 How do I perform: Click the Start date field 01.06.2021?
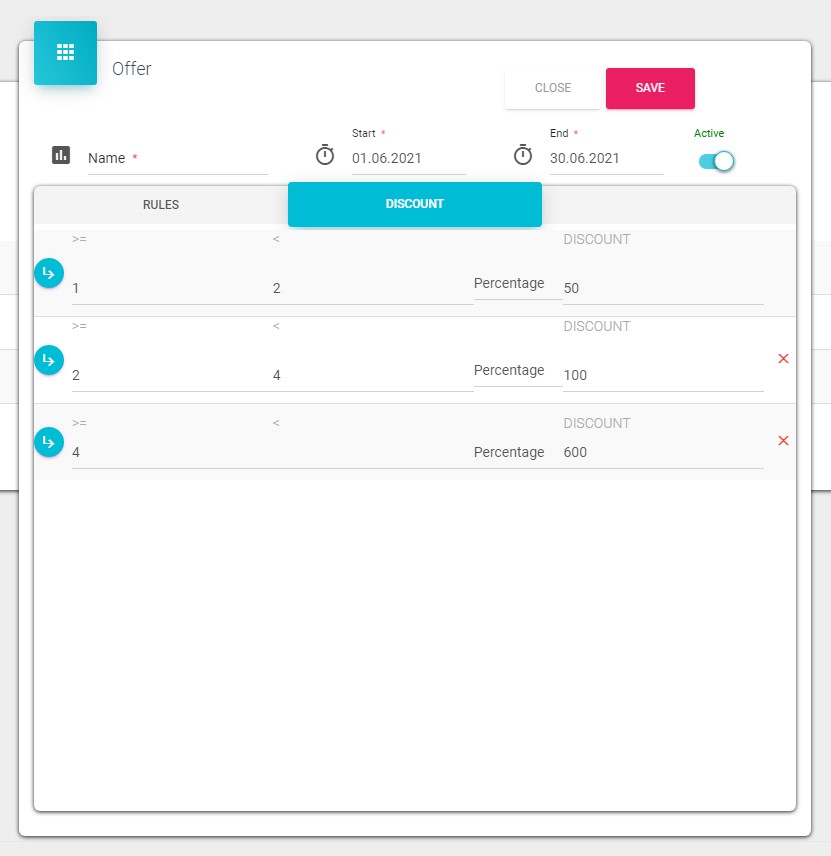(407, 158)
